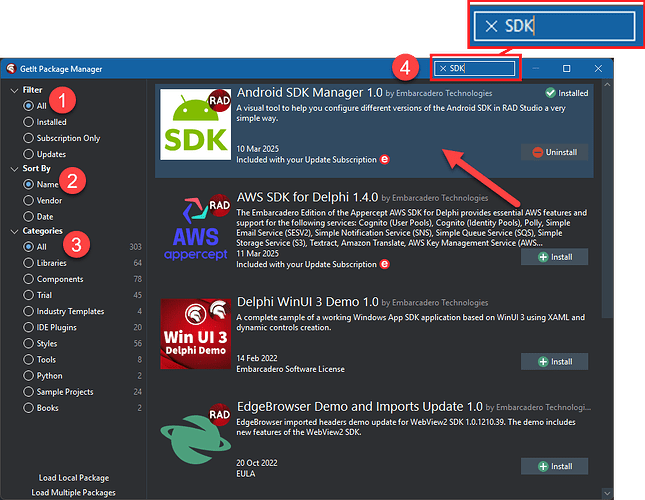Viewport: 645px width, 500px height.
Task: Click the 14 Feb 2022 date text
Action: (x=257, y=358)
